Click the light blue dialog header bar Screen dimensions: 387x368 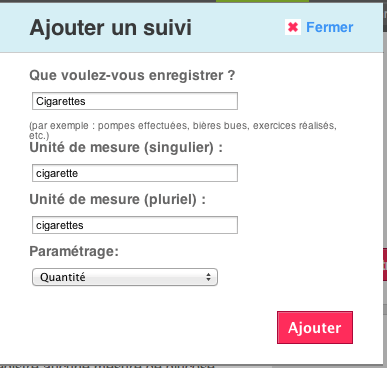click(192, 27)
